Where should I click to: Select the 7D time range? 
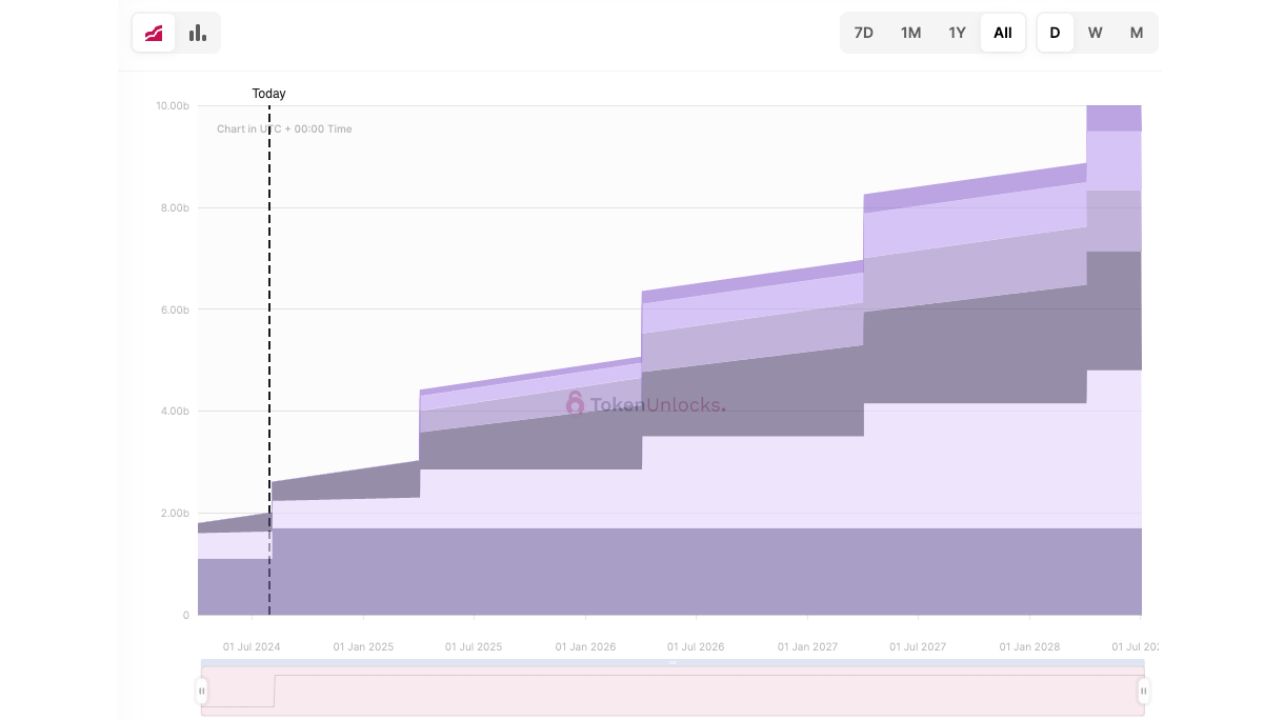(863, 33)
